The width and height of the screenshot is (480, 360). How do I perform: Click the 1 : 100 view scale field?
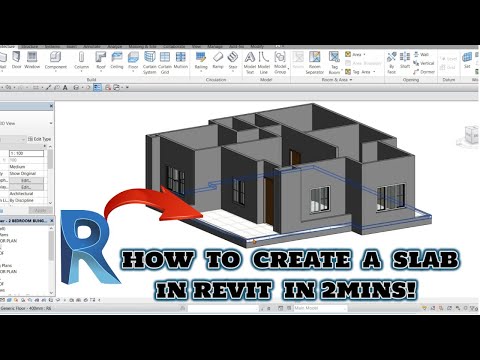pyautogui.click(x=27, y=153)
